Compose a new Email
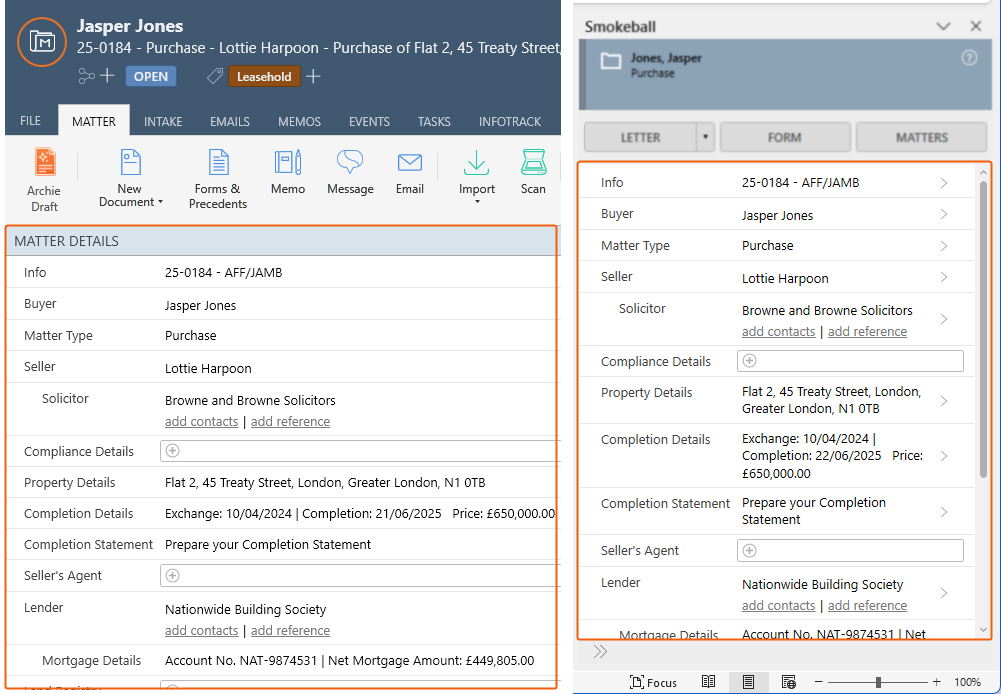1001x694 pixels. click(410, 172)
